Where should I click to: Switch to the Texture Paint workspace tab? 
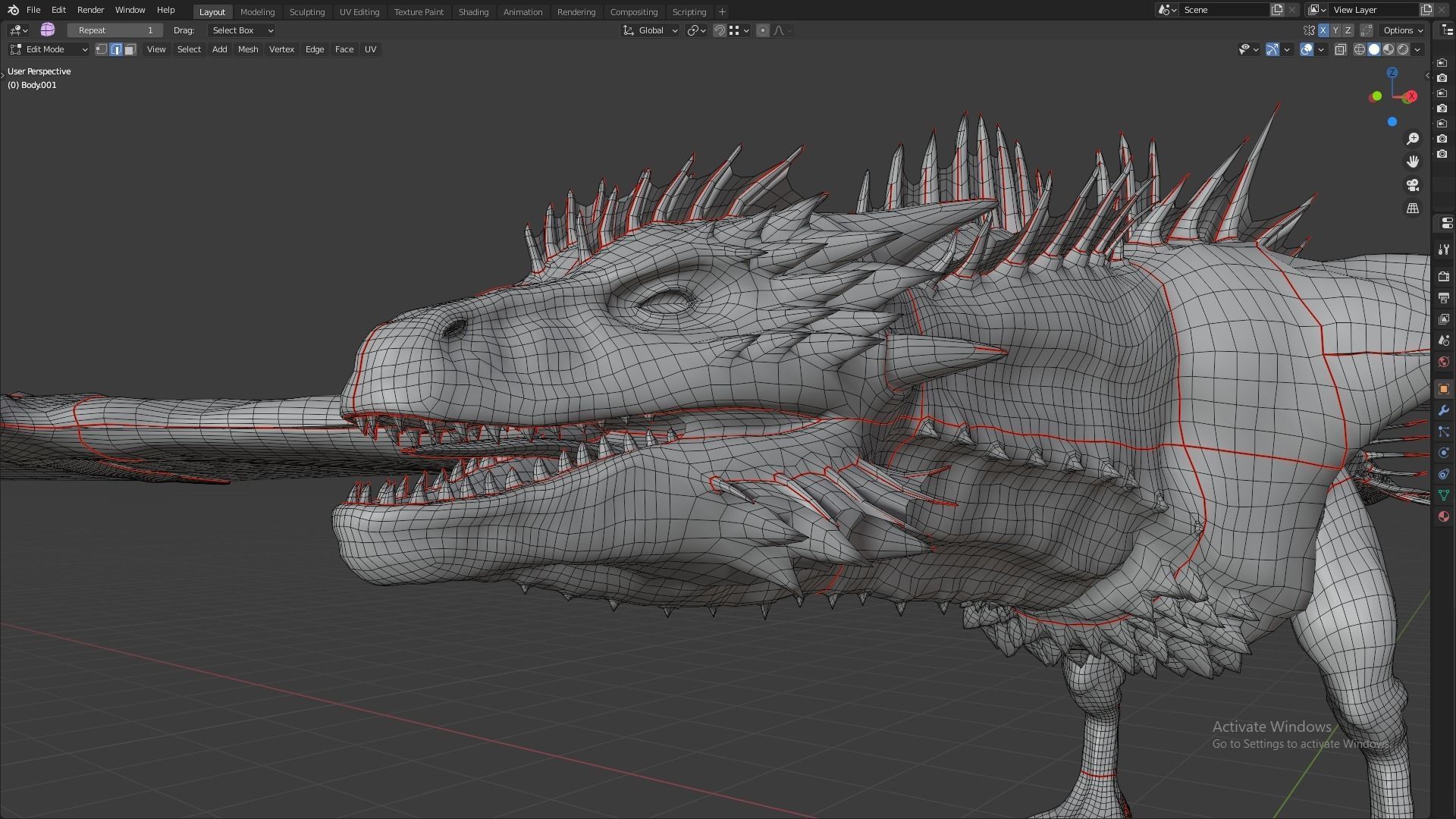coord(419,12)
